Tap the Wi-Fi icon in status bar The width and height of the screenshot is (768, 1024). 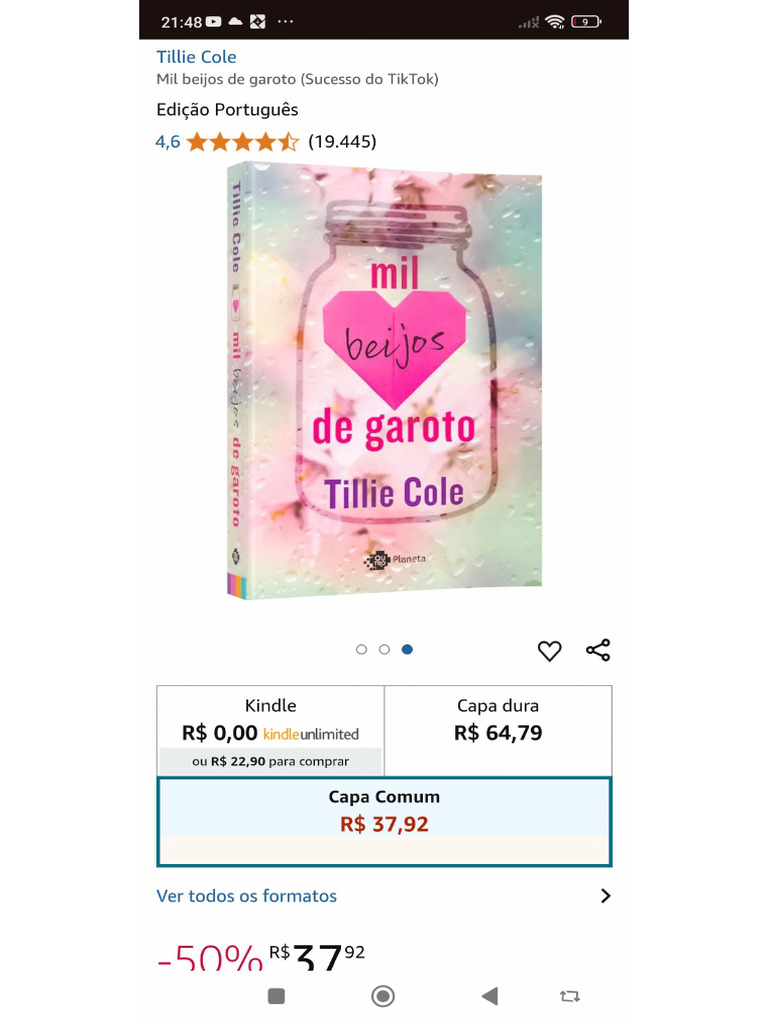[x=555, y=22]
